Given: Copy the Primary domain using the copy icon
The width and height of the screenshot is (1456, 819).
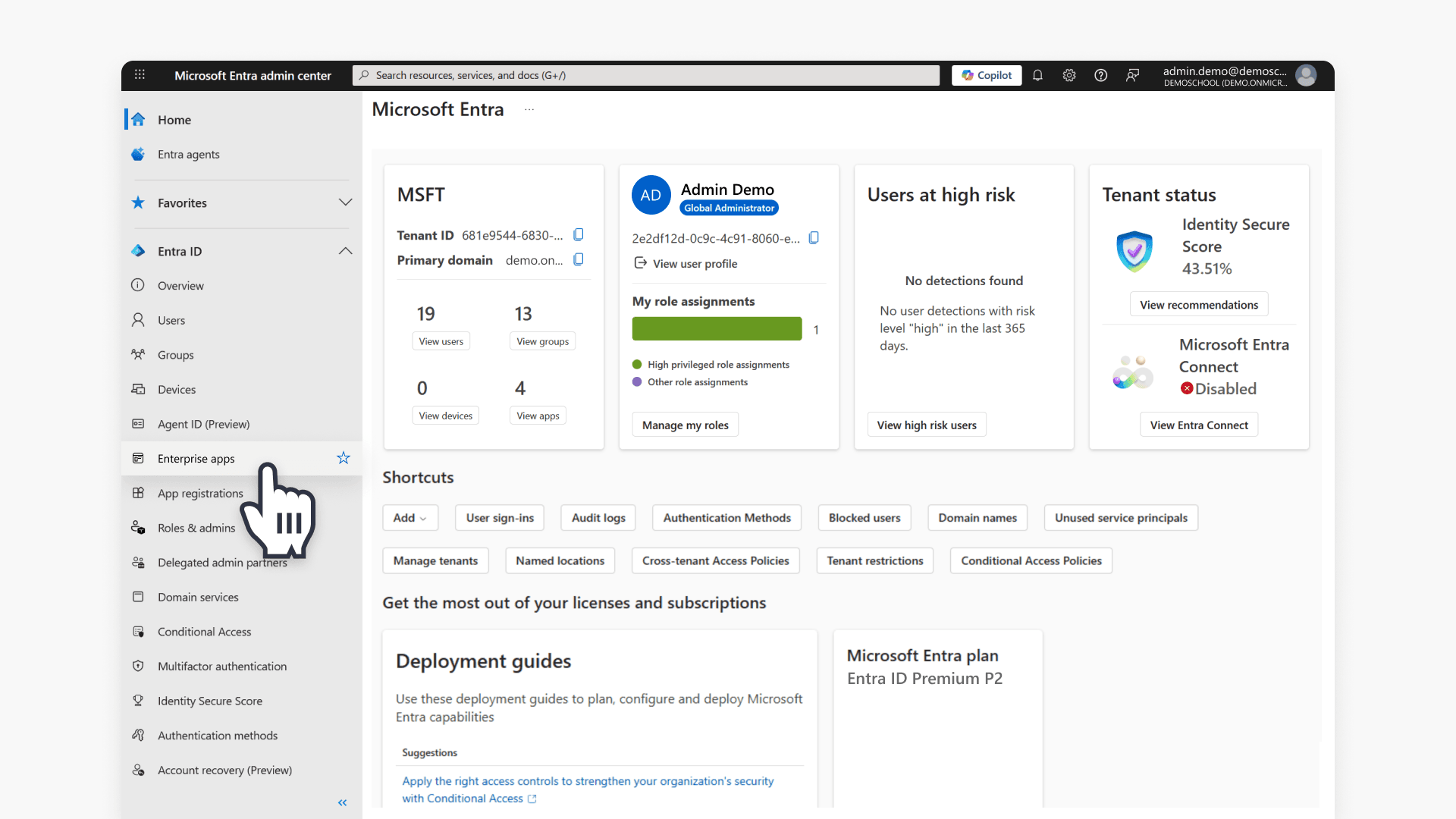Looking at the screenshot, I should tap(579, 259).
